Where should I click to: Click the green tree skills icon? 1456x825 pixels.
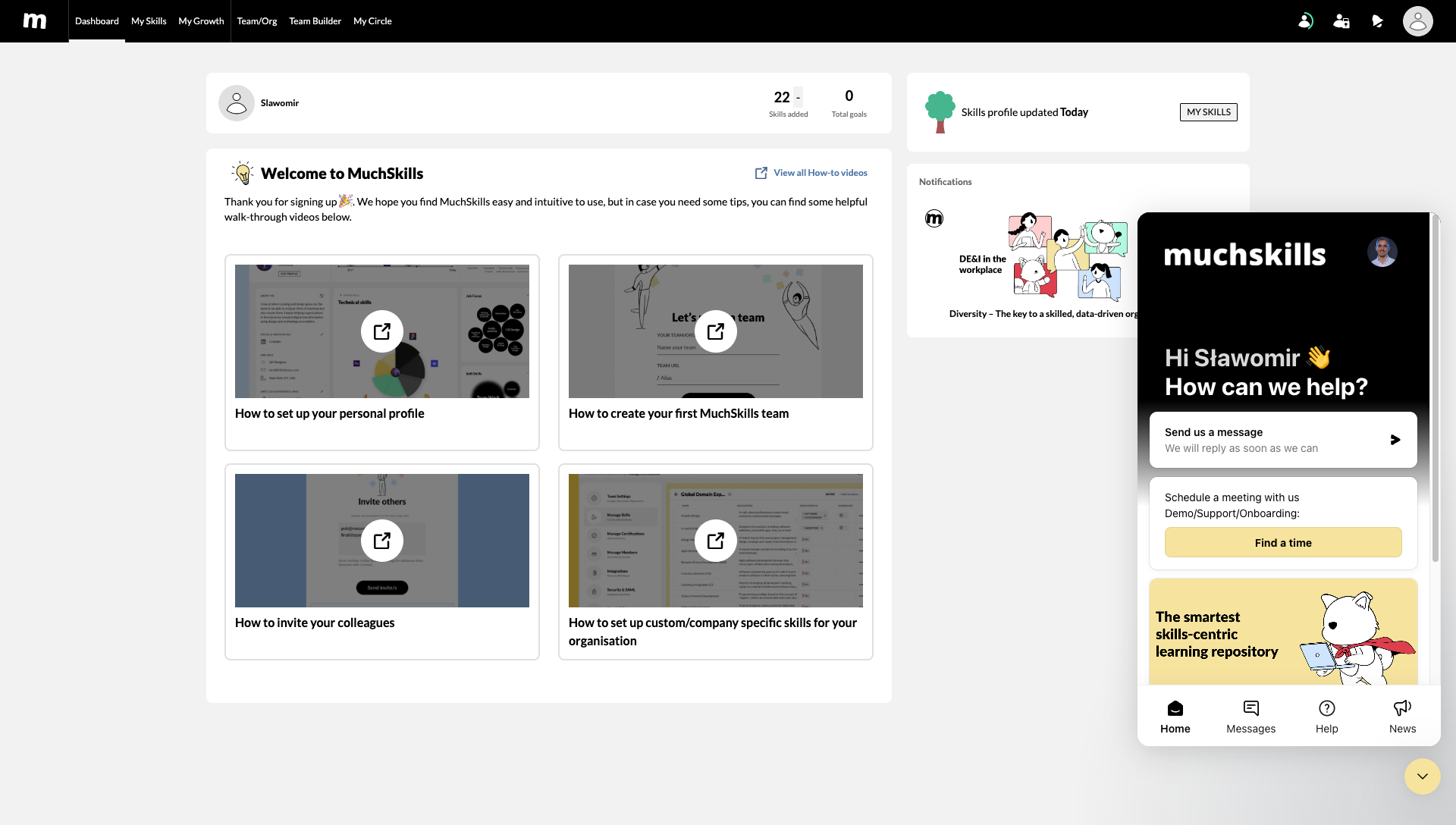pyautogui.click(x=940, y=112)
